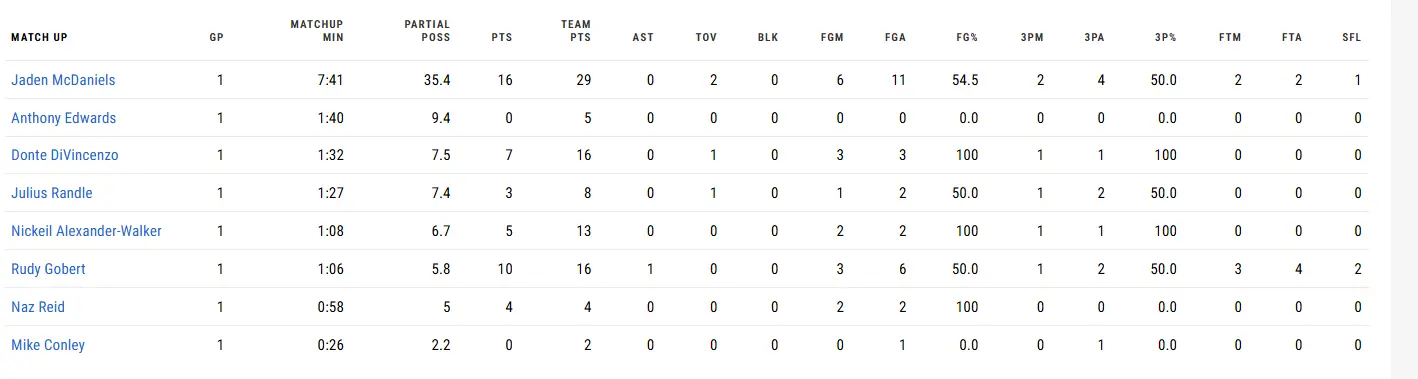
Task: Sort by 3P% column header
Action: 1165,38
